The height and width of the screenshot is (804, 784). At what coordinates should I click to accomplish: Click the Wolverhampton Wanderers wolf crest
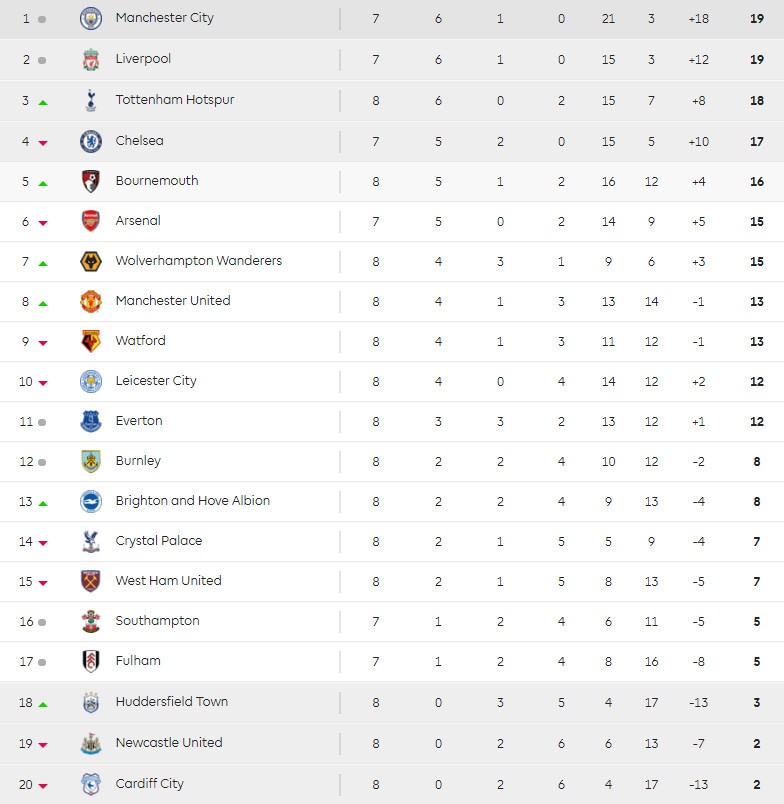point(91,261)
